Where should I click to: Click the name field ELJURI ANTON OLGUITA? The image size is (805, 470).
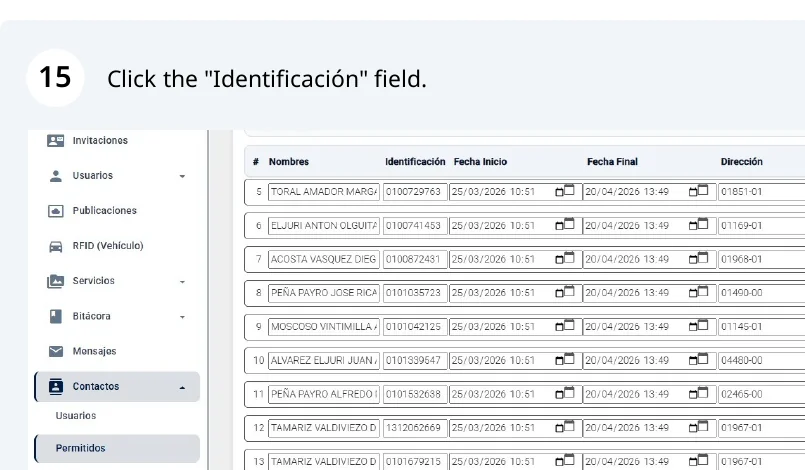tap(323, 225)
